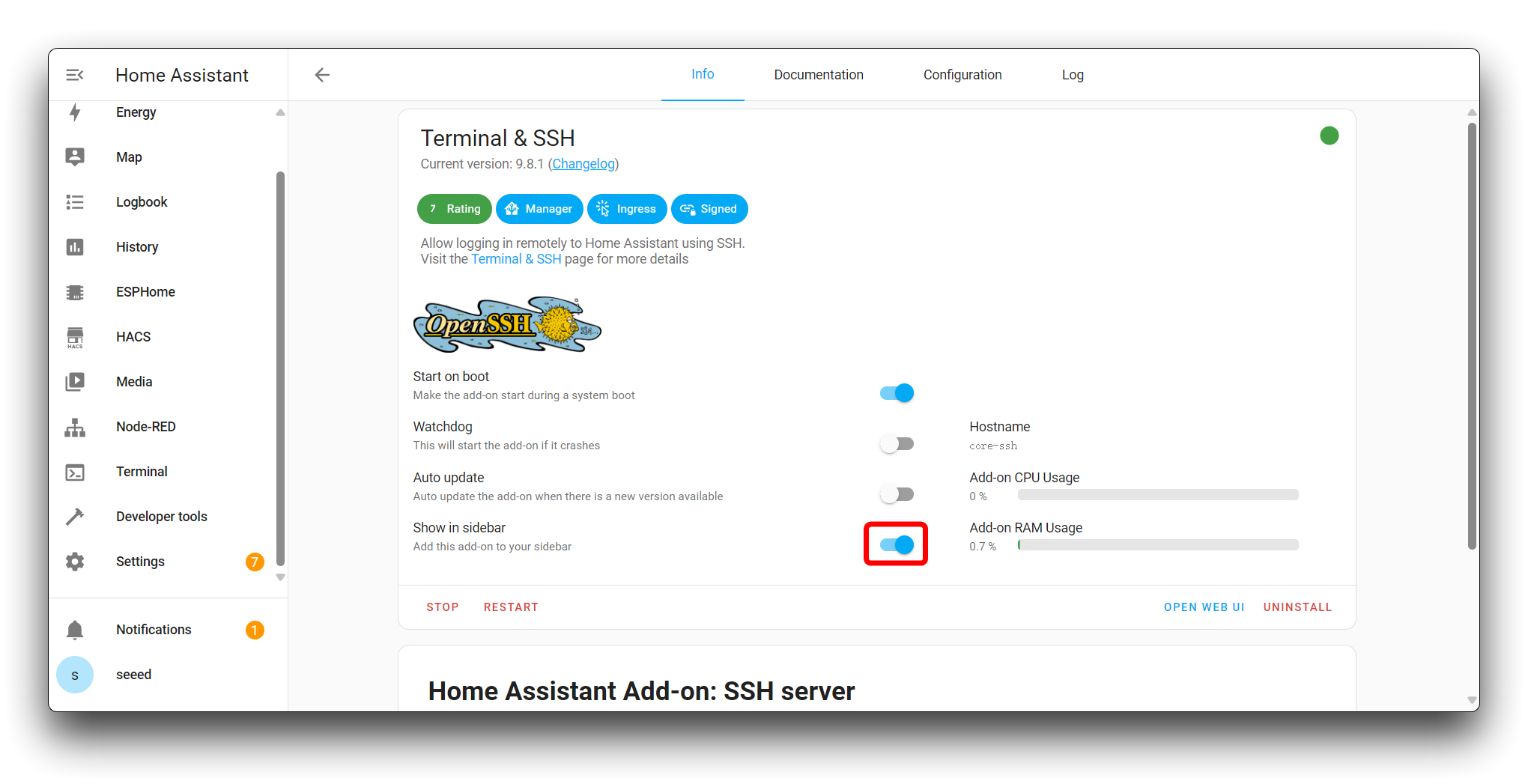Viewport: 1528px width, 784px height.
Task: Click the main page vertical scrollbar
Action: pos(1472,336)
